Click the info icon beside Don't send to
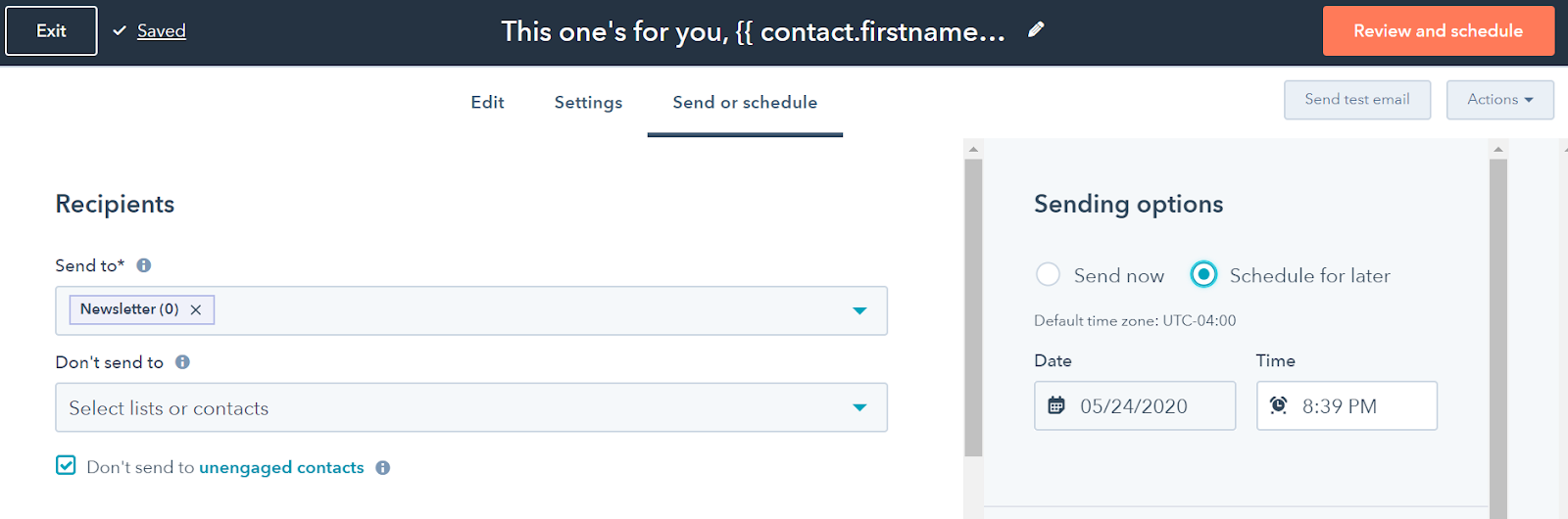Image resolution: width=1568 pixels, height=519 pixels. tap(182, 362)
